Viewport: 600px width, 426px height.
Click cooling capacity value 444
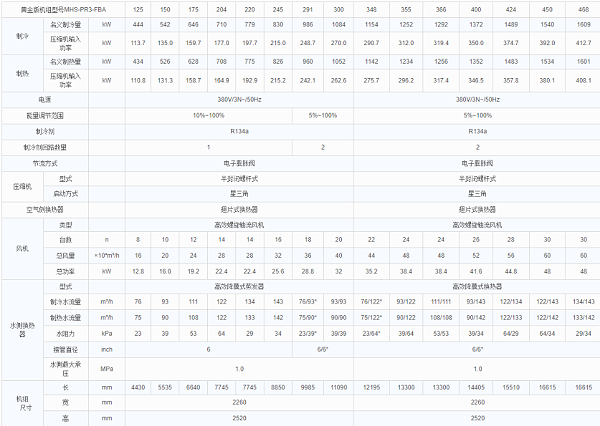(x=138, y=24)
